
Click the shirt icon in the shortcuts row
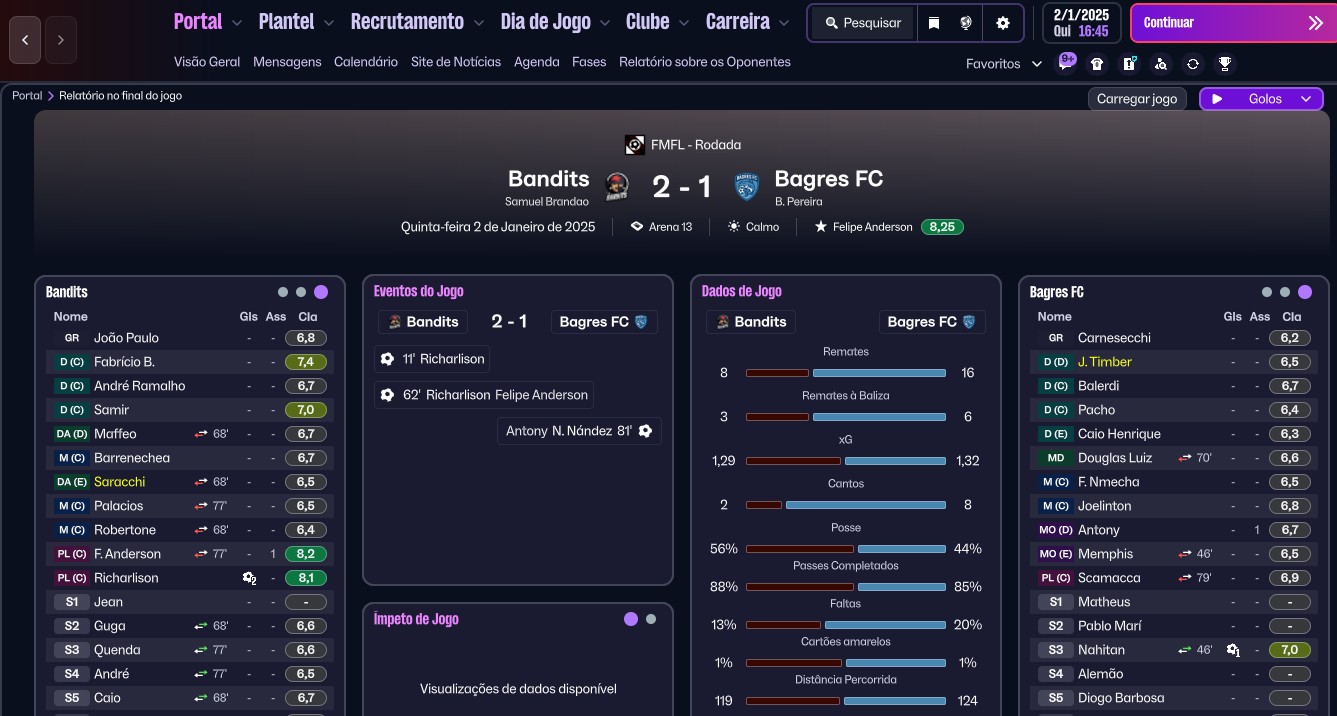point(1097,64)
